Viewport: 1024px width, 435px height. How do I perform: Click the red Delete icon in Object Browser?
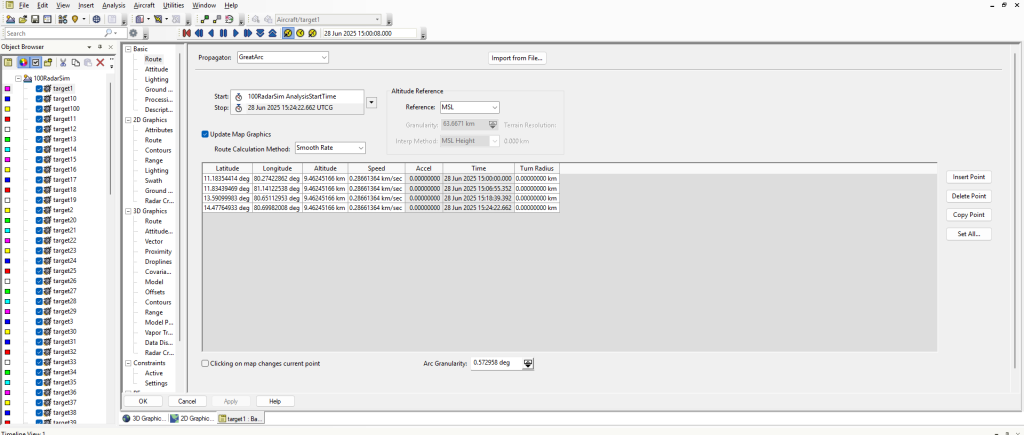point(100,62)
